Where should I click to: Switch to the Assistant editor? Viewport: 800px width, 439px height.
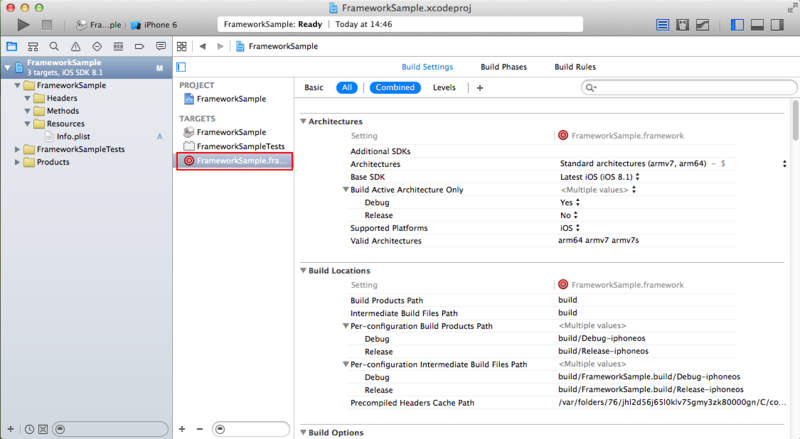click(682, 25)
